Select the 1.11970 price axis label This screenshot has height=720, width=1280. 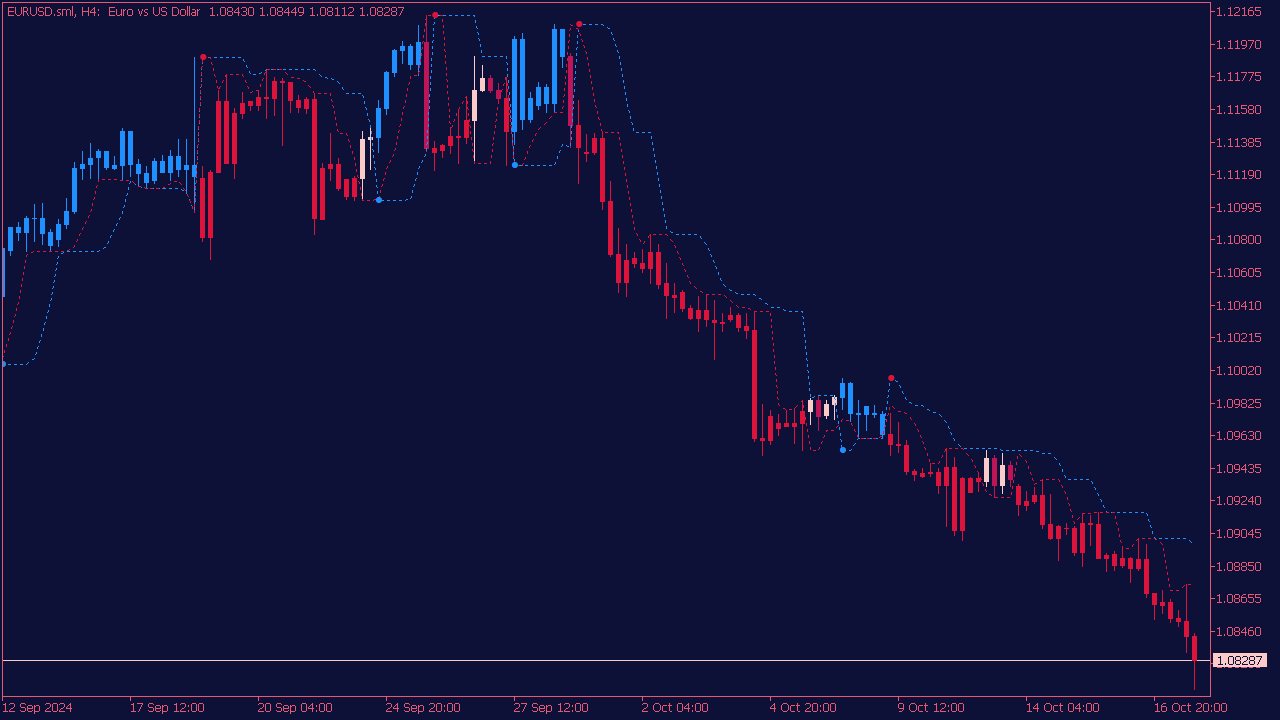click(x=1239, y=44)
